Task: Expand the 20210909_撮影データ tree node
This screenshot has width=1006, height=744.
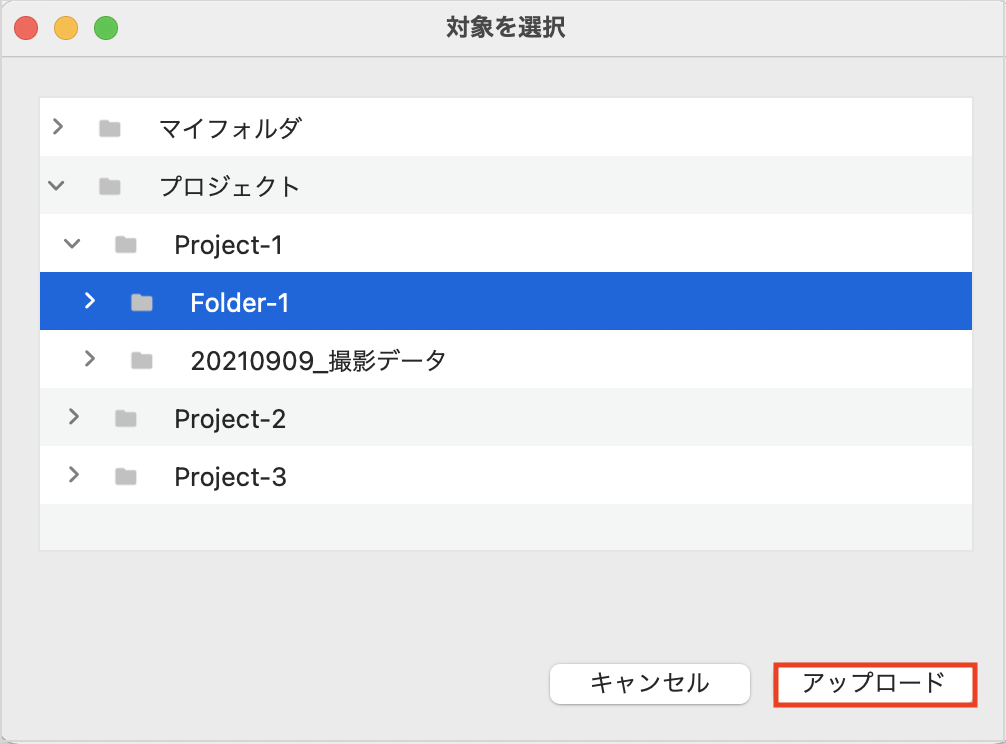Action: [91, 359]
